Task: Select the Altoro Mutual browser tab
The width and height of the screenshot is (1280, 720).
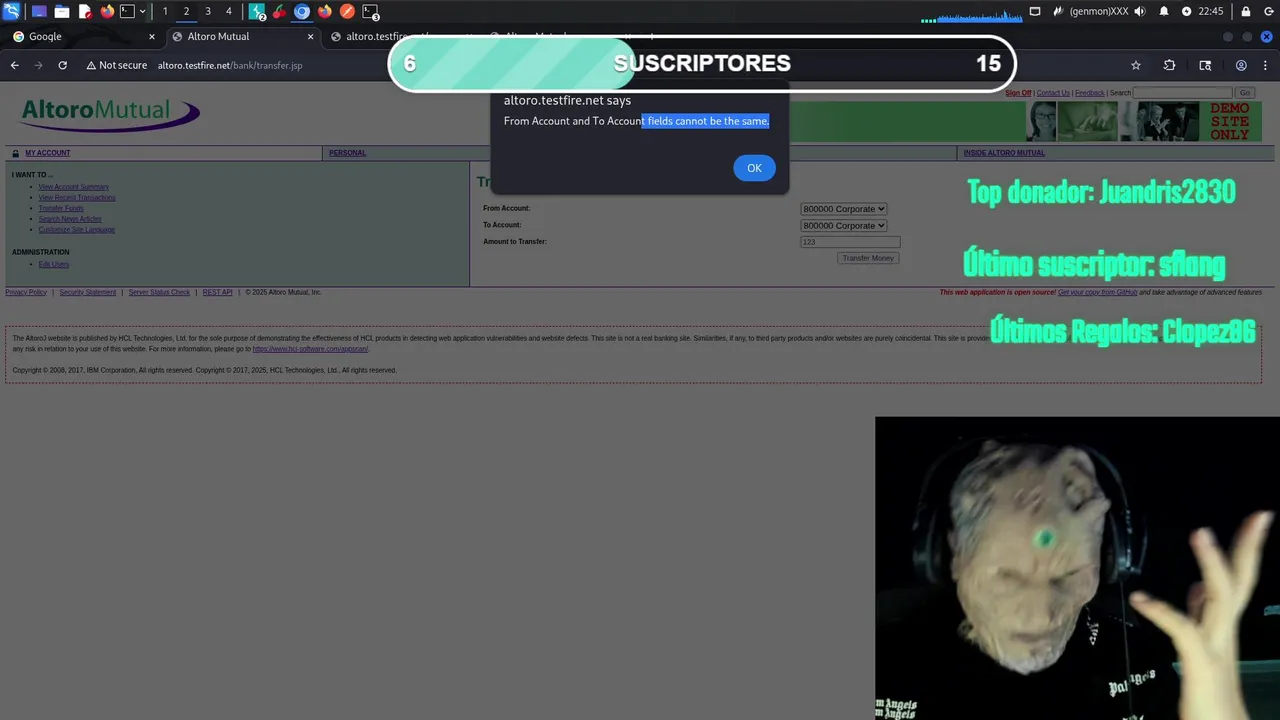Action: point(242,36)
